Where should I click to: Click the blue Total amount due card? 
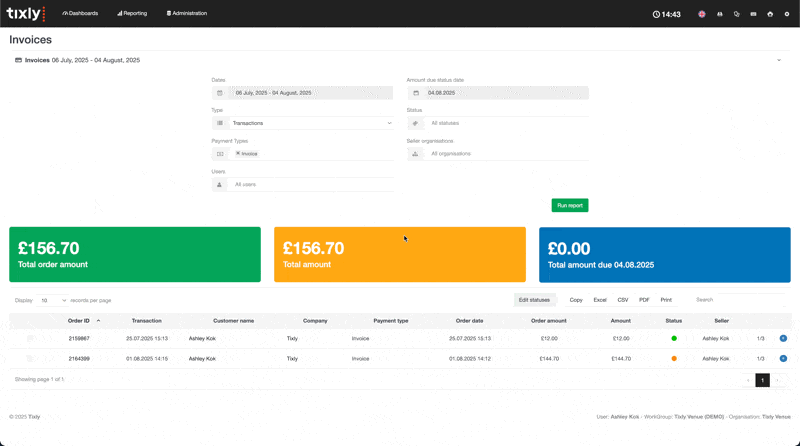(x=665, y=255)
